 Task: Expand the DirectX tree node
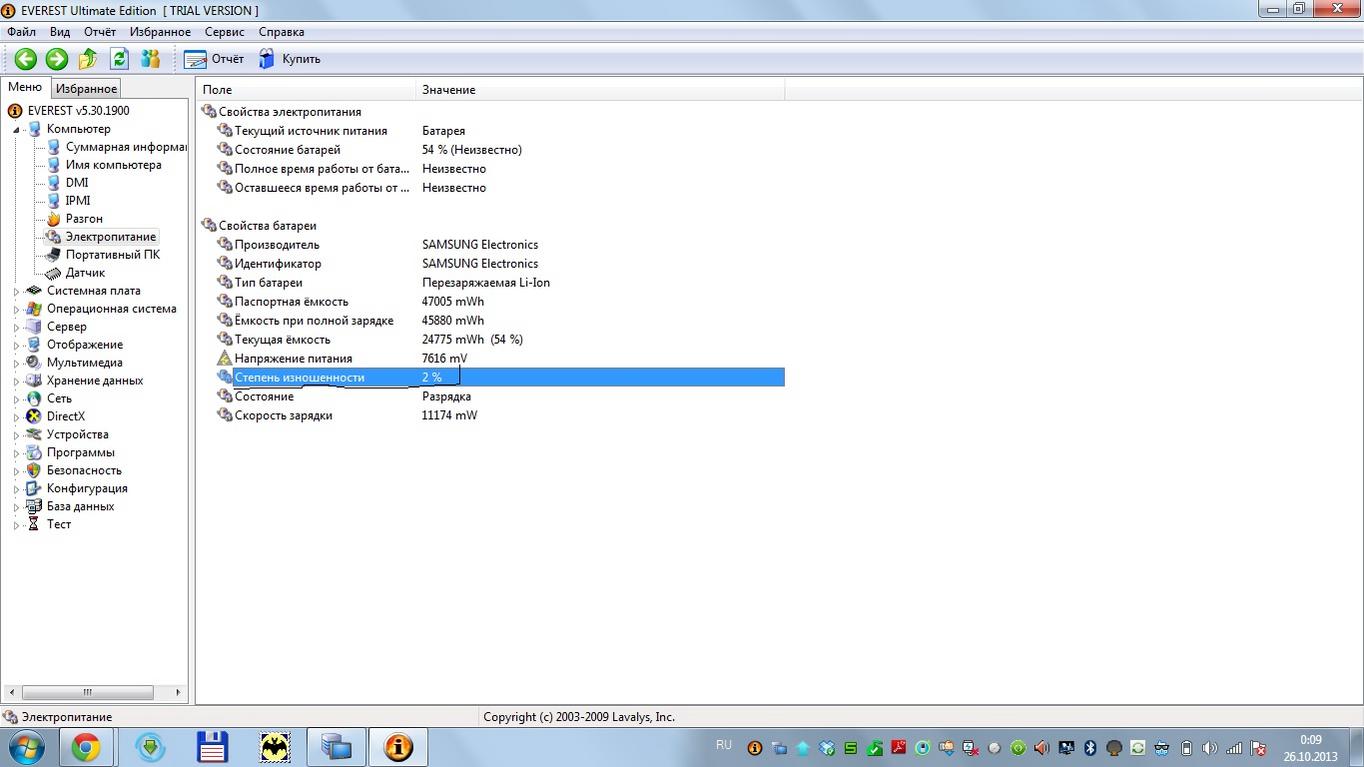click(x=16, y=417)
